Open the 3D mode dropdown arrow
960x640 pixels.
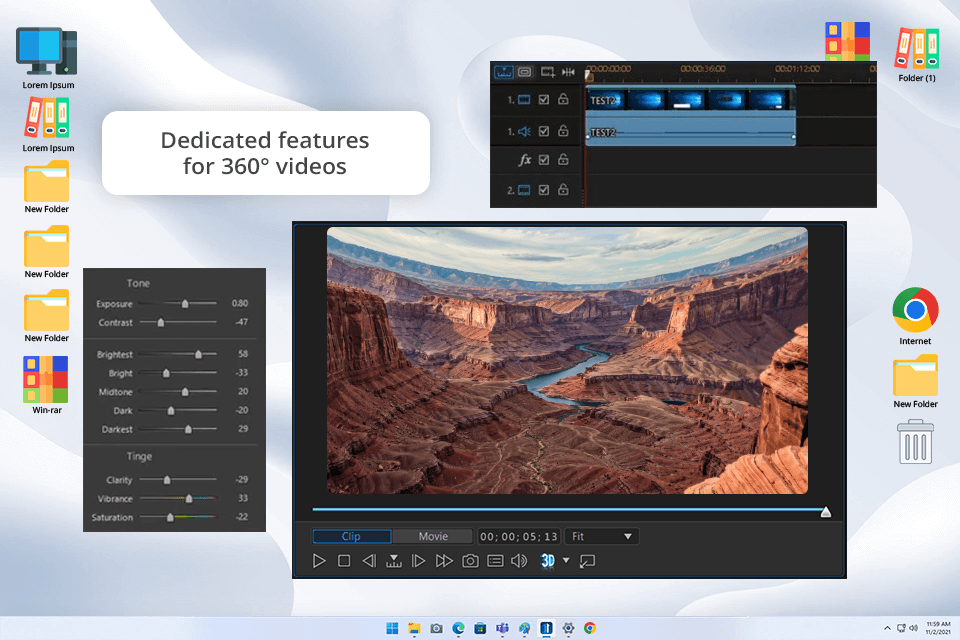[566, 560]
